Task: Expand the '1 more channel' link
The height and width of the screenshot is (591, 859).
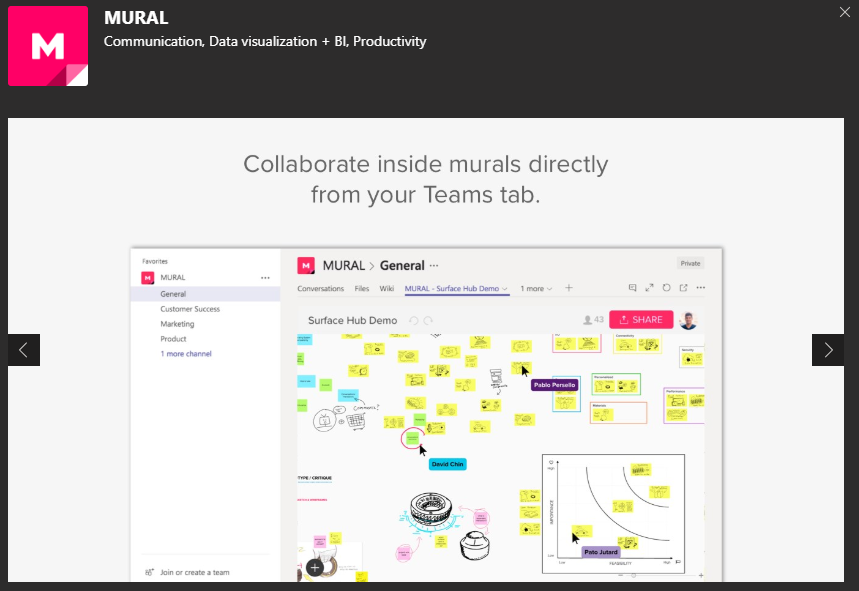Action: [186, 354]
